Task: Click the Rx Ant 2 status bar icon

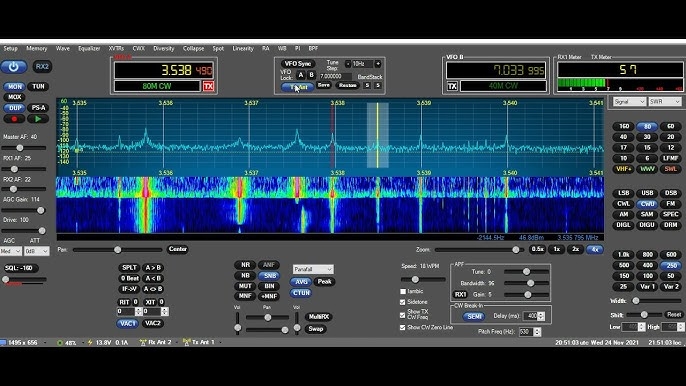Action: pos(143,342)
